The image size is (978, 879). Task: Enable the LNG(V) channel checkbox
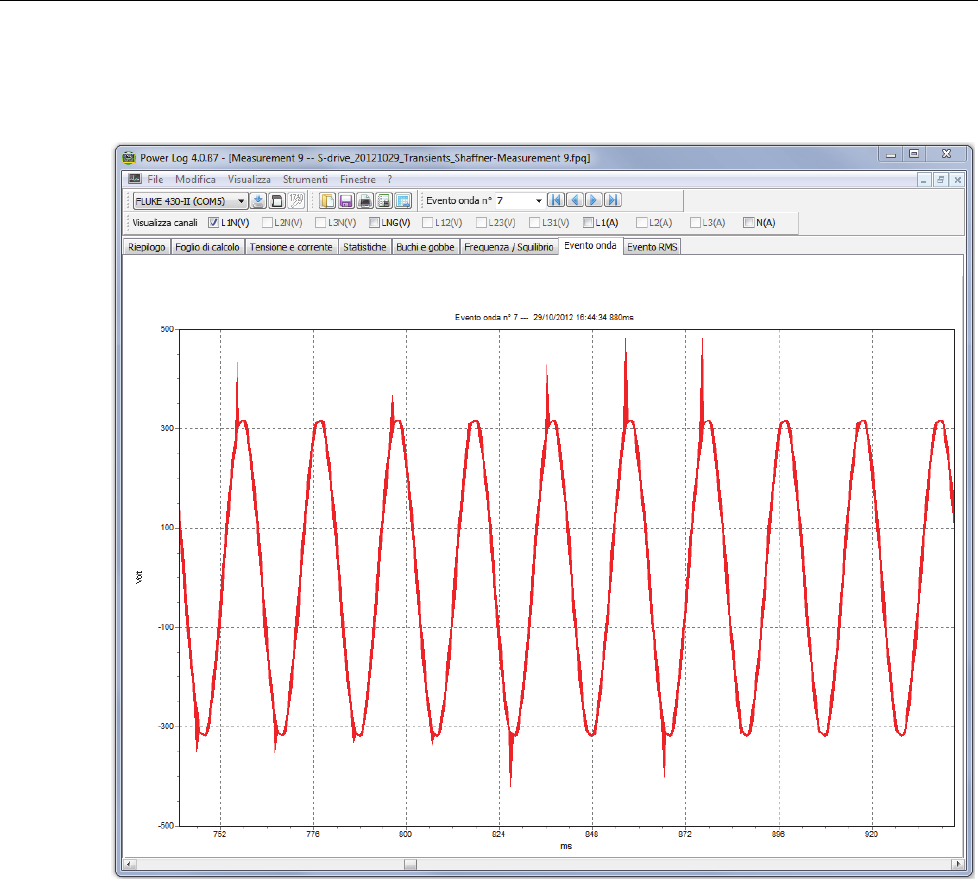pos(374,223)
